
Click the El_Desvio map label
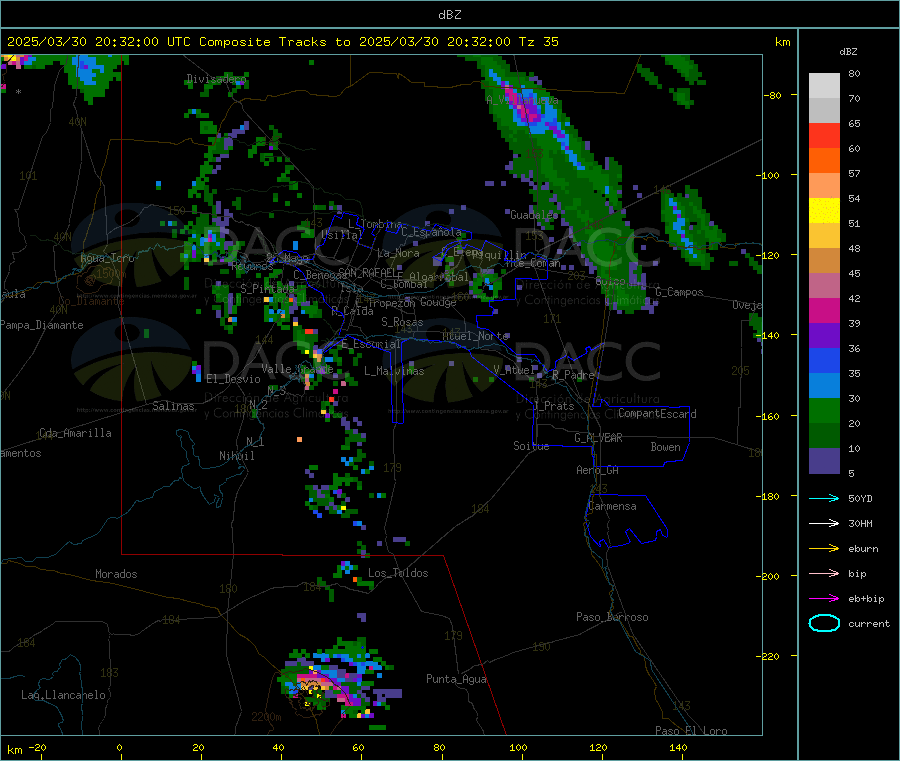click(x=233, y=379)
